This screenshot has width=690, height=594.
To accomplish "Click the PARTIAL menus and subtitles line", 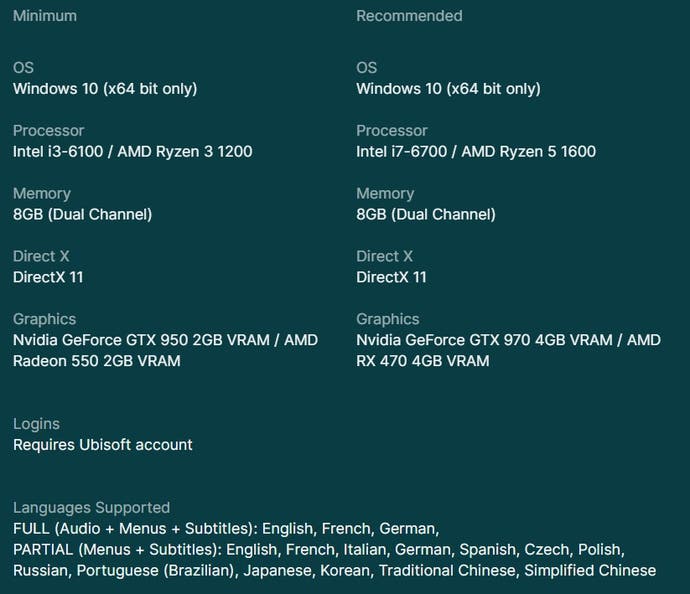I will (319, 550).
